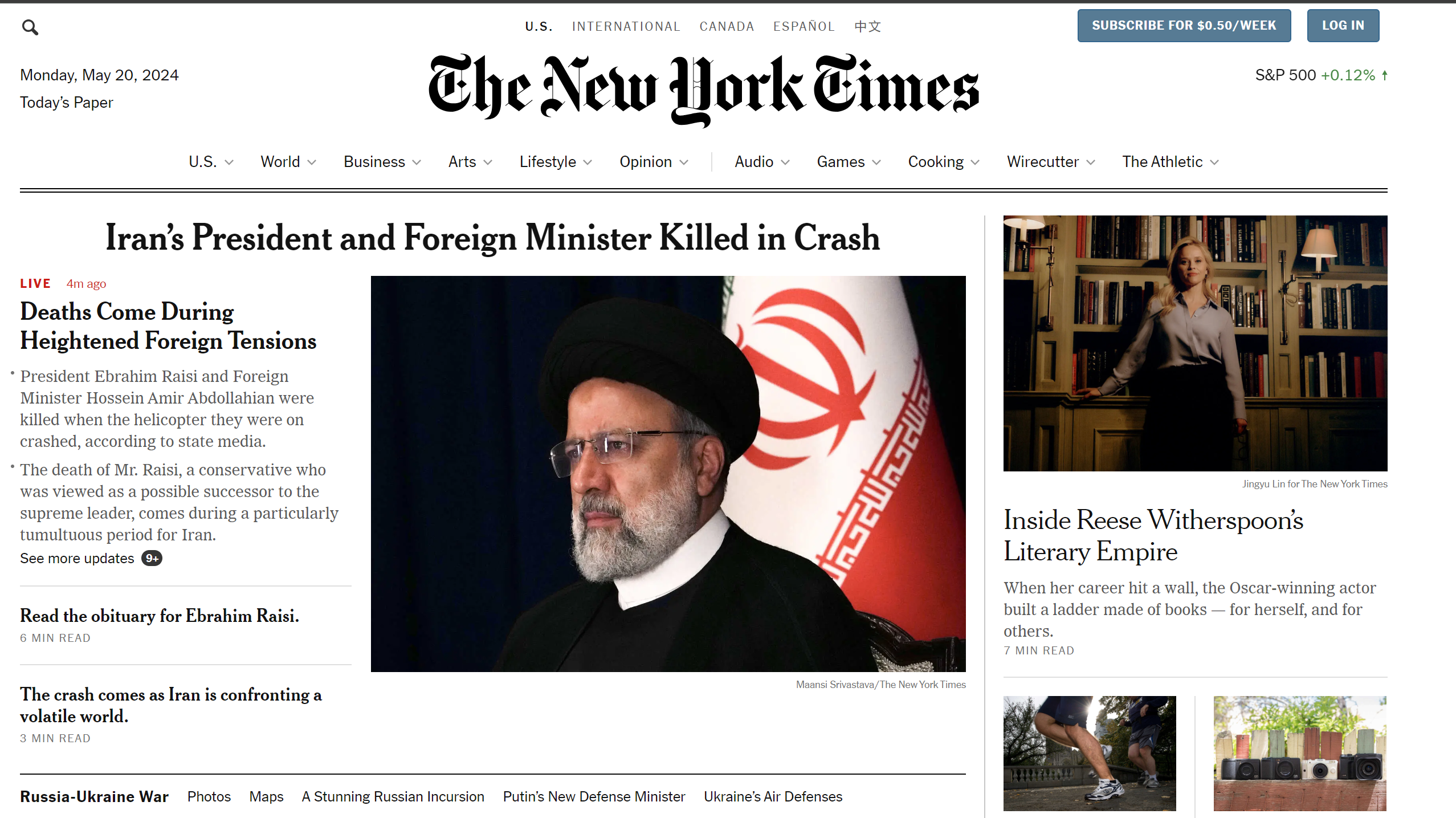This screenshot has height=818, width=1456.
Task: Click The New York Times masthead logo
Action: point(703,90)
